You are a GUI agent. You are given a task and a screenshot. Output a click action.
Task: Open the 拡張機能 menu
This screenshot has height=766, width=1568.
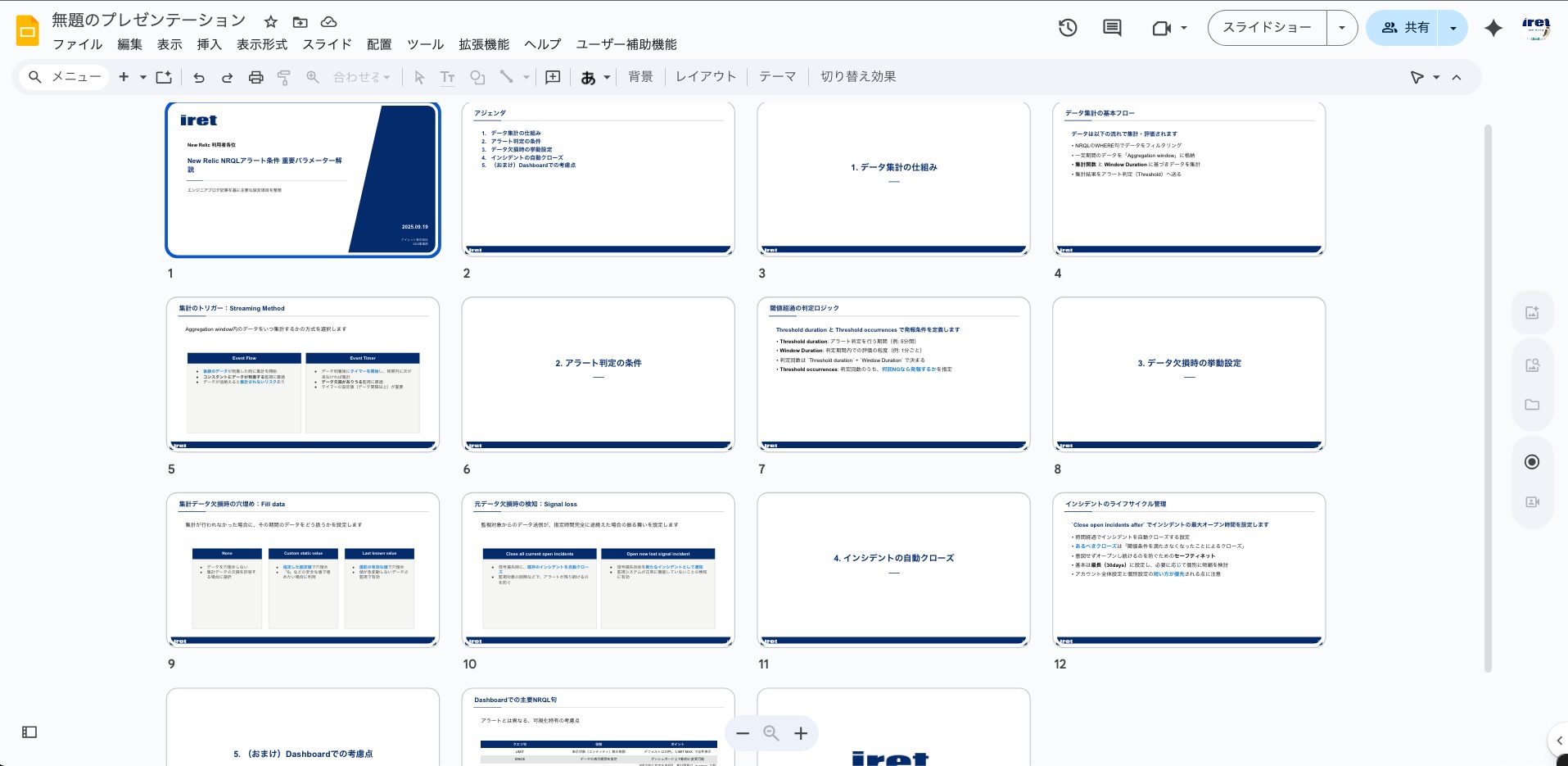click(x=484, y=44)
